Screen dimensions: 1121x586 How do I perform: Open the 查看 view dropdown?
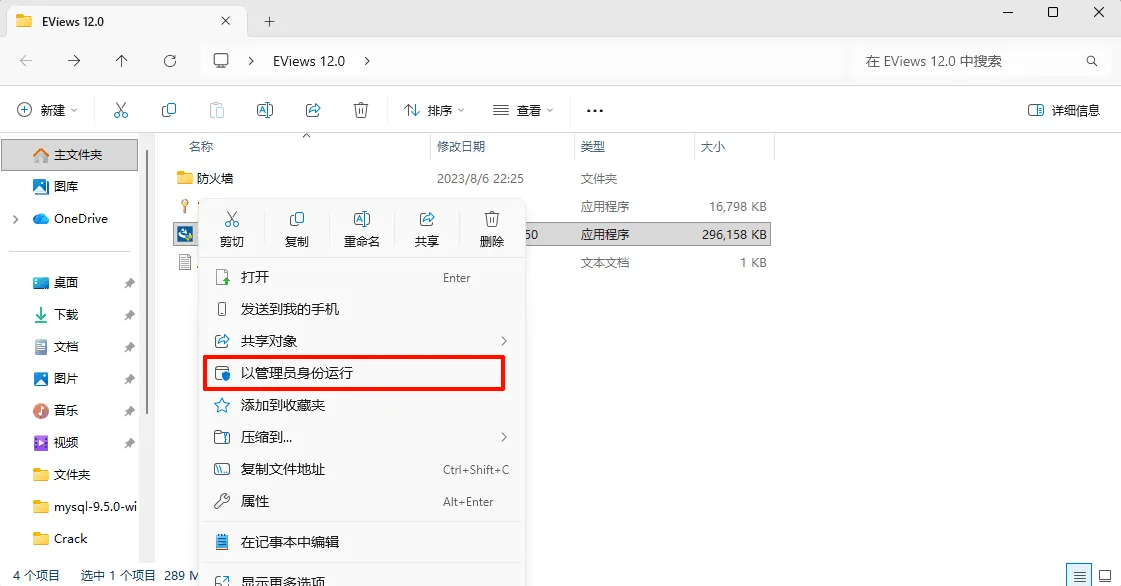523,110
